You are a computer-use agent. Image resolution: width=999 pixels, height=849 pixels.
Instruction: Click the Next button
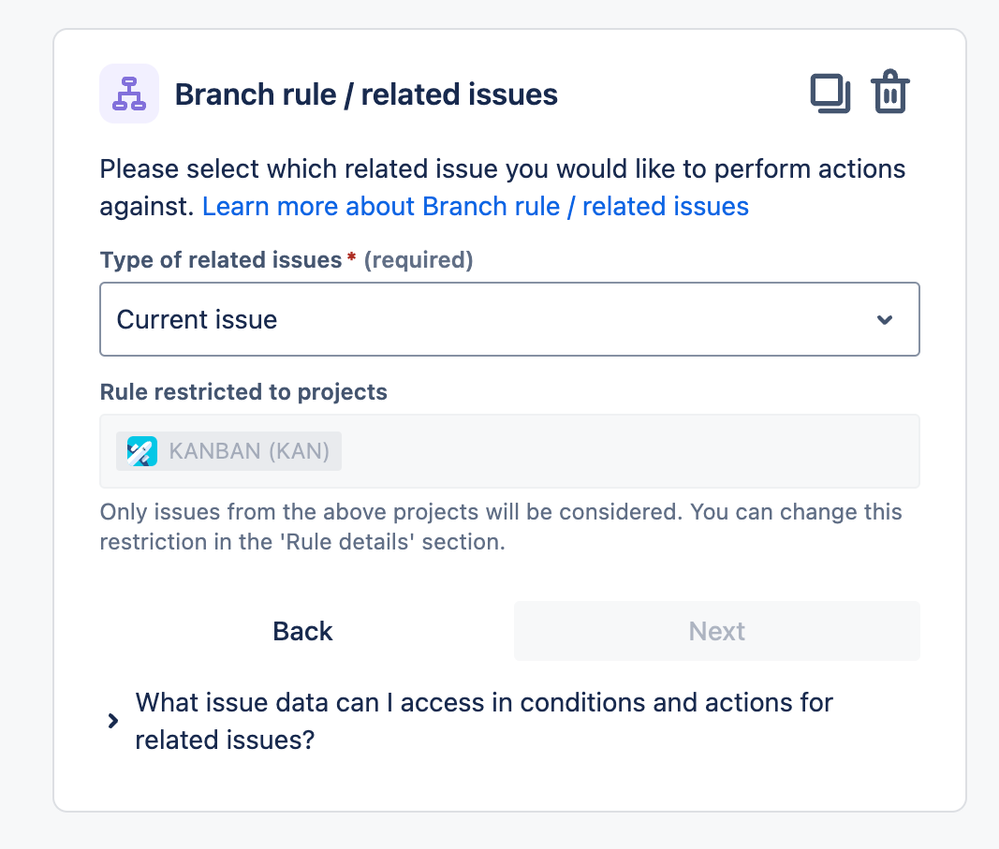click(717, 631)
